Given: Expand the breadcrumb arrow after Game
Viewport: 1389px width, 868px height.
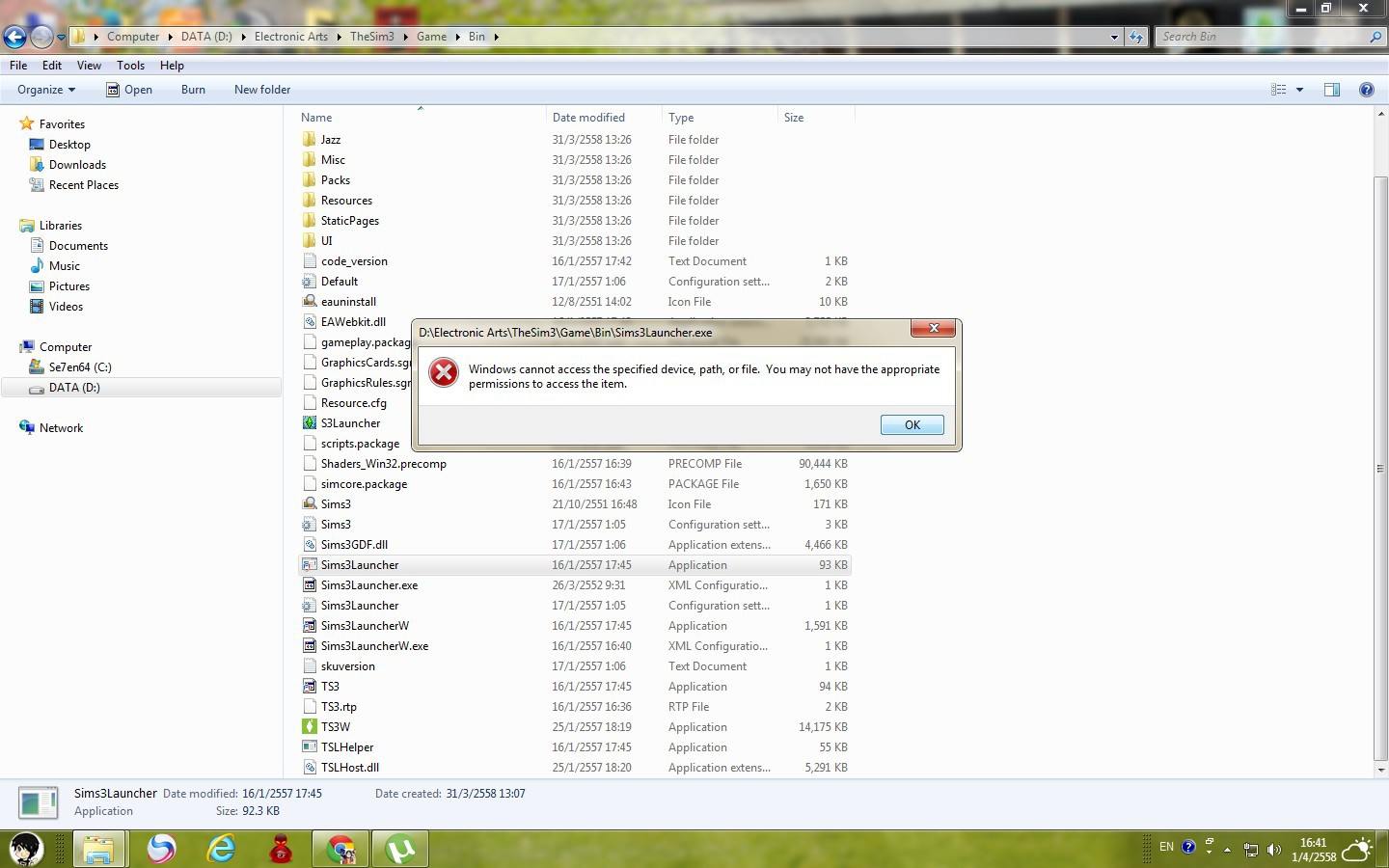Looking at the screenshot, I should (x=458, y=37).
